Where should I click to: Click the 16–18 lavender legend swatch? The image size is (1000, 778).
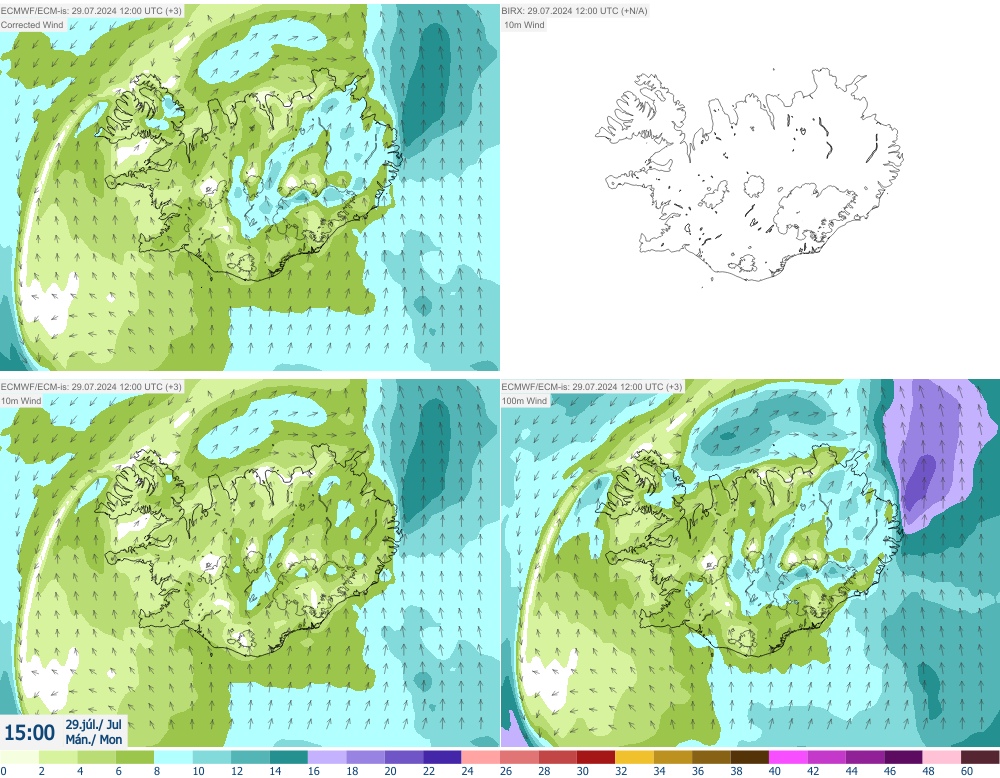pos(327,757)
